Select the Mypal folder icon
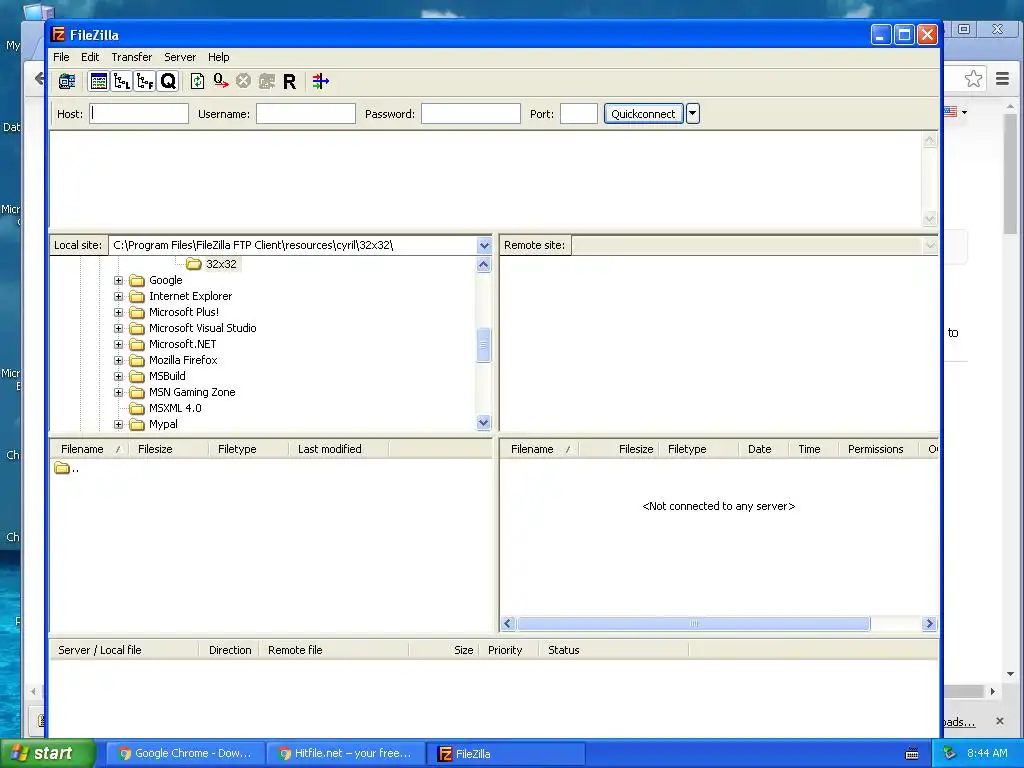 [x=136, y=424]
